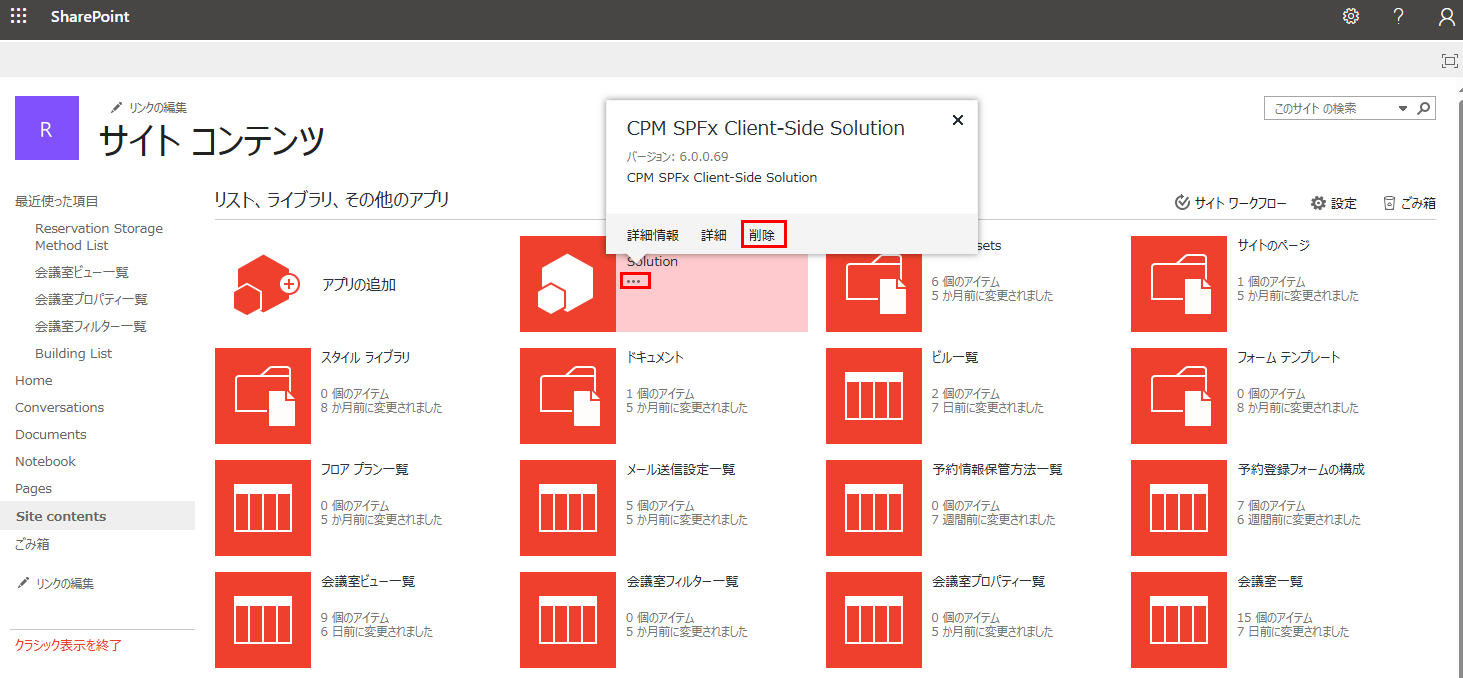Open the スタイル ライブラリ title link

click(366, 357)
